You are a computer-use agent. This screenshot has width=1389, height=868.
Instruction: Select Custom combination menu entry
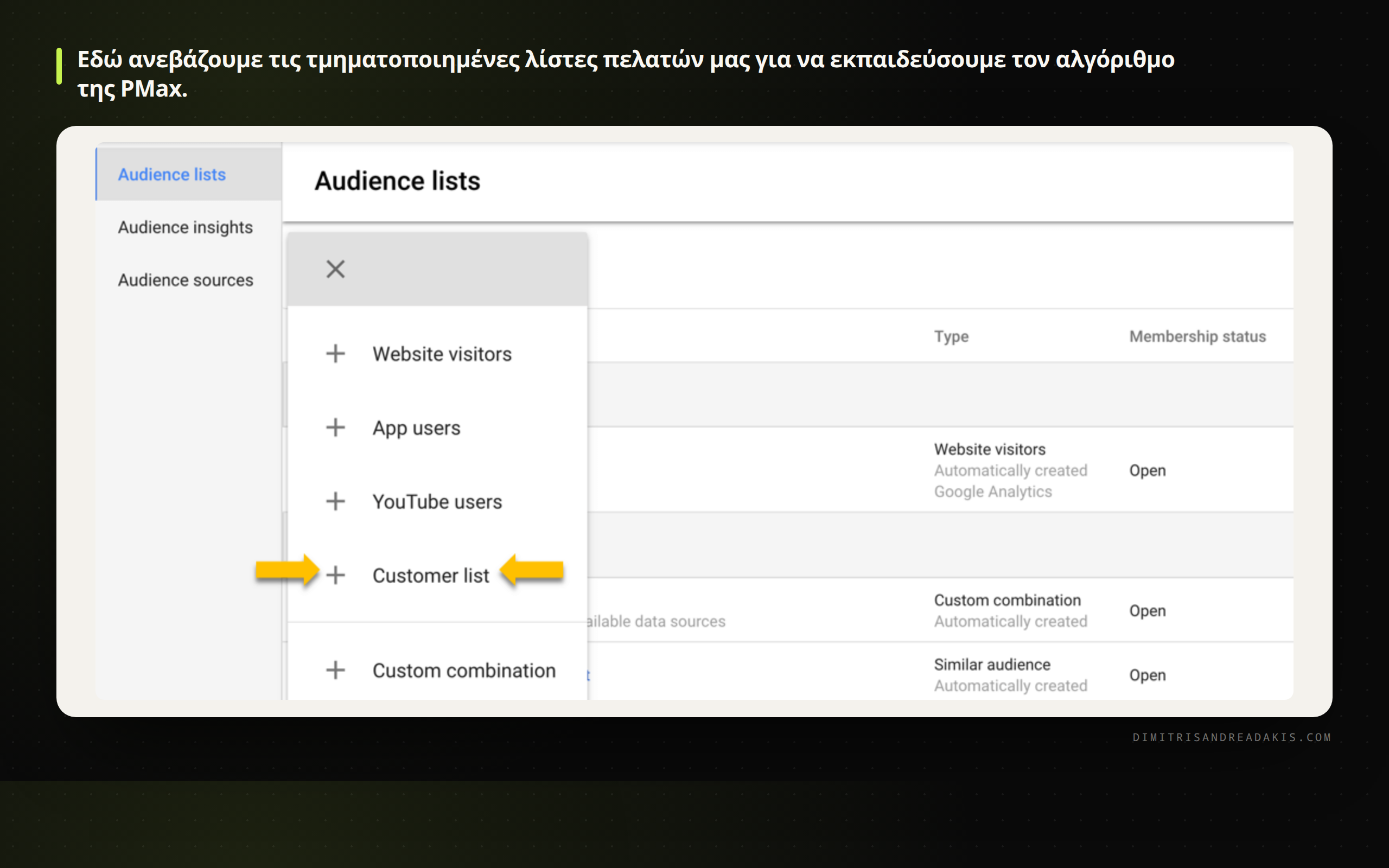coord(464,671)
